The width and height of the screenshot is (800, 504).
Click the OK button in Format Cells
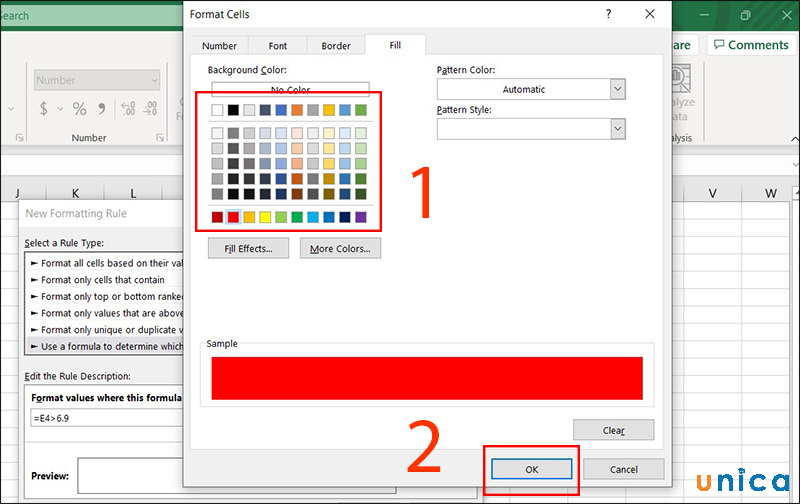pyautogui.click(x=530, y=469)
